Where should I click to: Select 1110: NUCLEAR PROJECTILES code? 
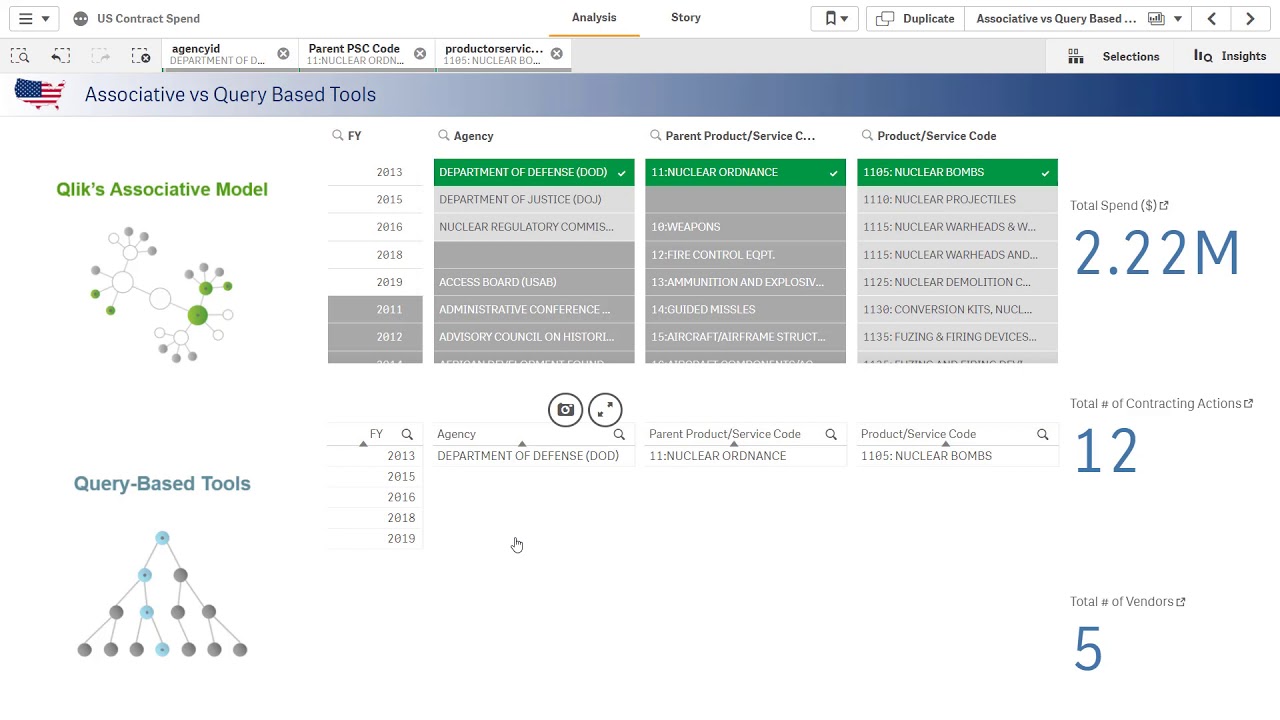coord(958,199)
